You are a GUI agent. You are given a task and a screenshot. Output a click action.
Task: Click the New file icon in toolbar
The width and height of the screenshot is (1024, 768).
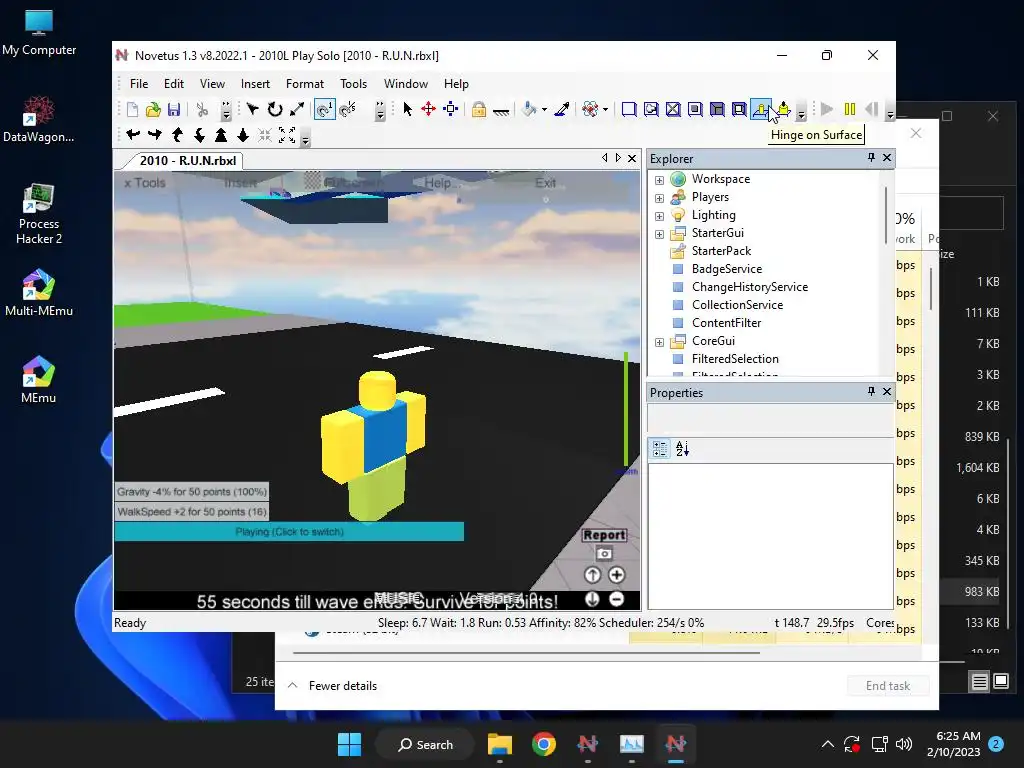(133, 110)
